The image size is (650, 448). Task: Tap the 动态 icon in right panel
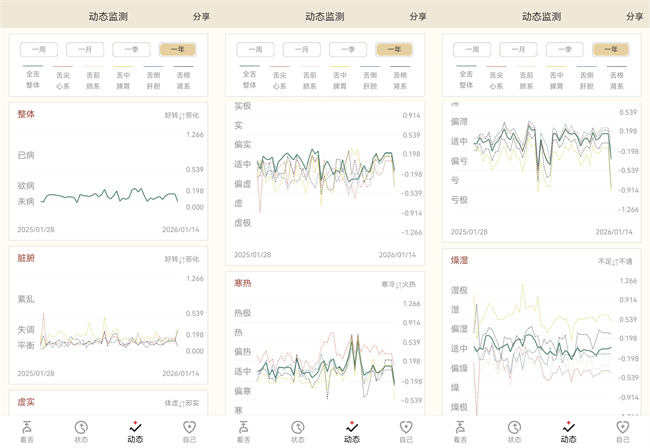[568, 427]
